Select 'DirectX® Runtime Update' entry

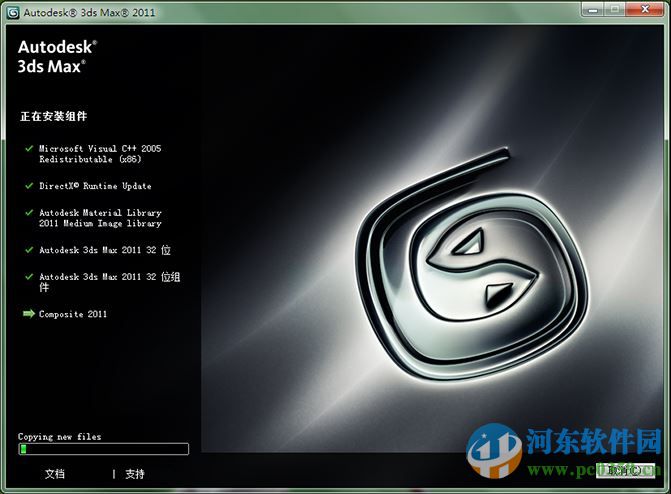point(95,186)
